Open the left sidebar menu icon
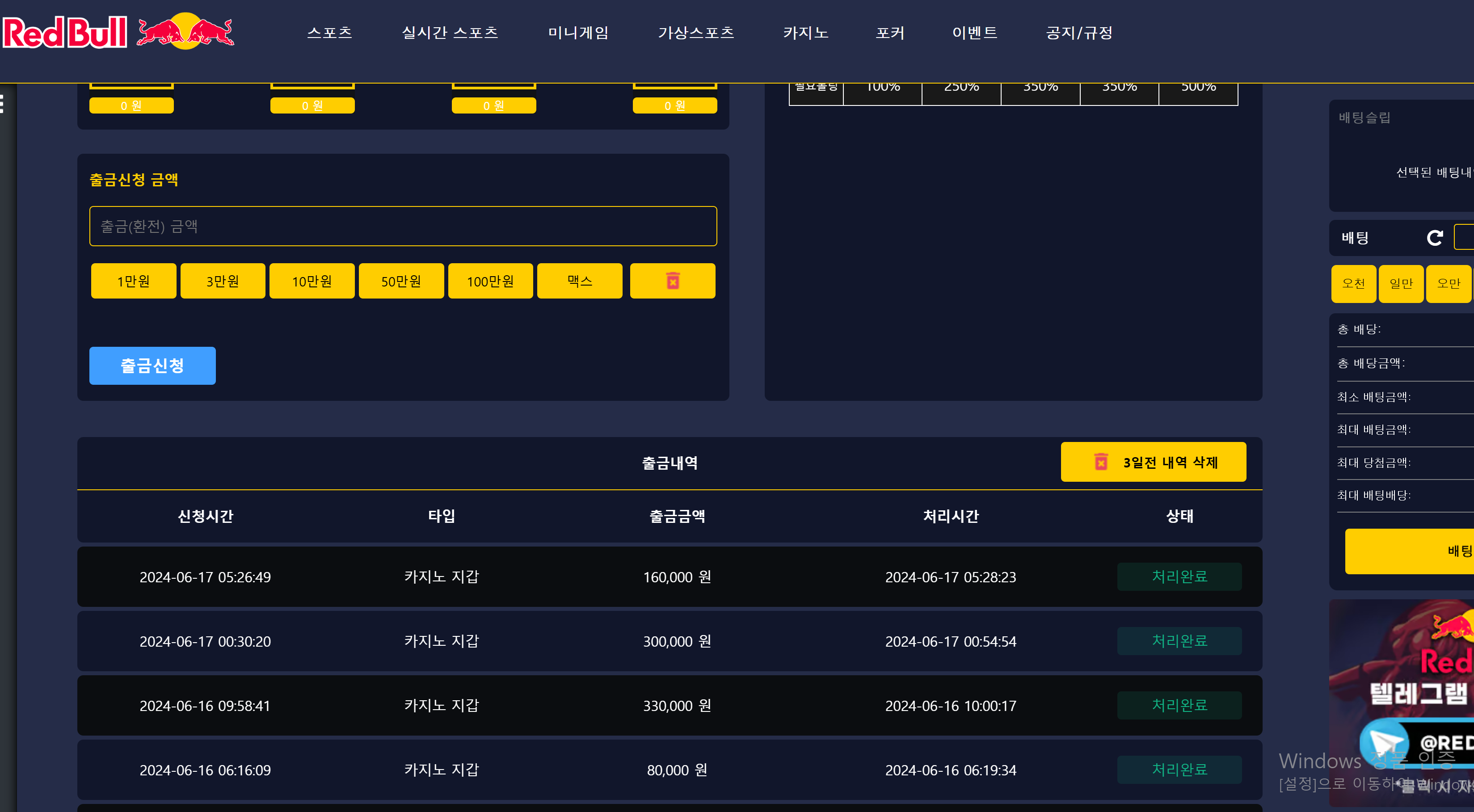Image resolution: width=1474 pixels, height=812 pixels. click(x=2, y=104)
